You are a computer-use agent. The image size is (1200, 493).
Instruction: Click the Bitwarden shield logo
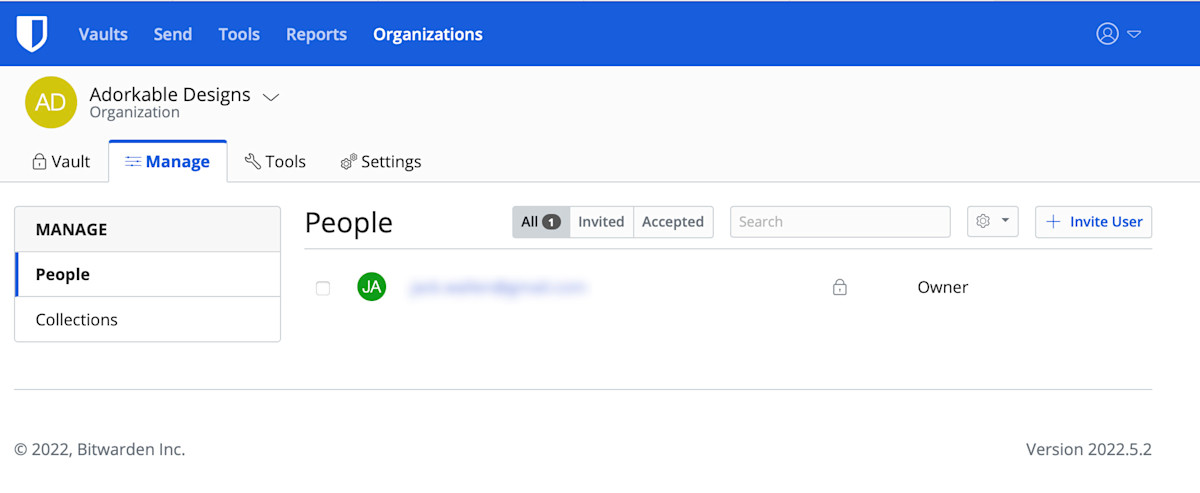point(32,34)
